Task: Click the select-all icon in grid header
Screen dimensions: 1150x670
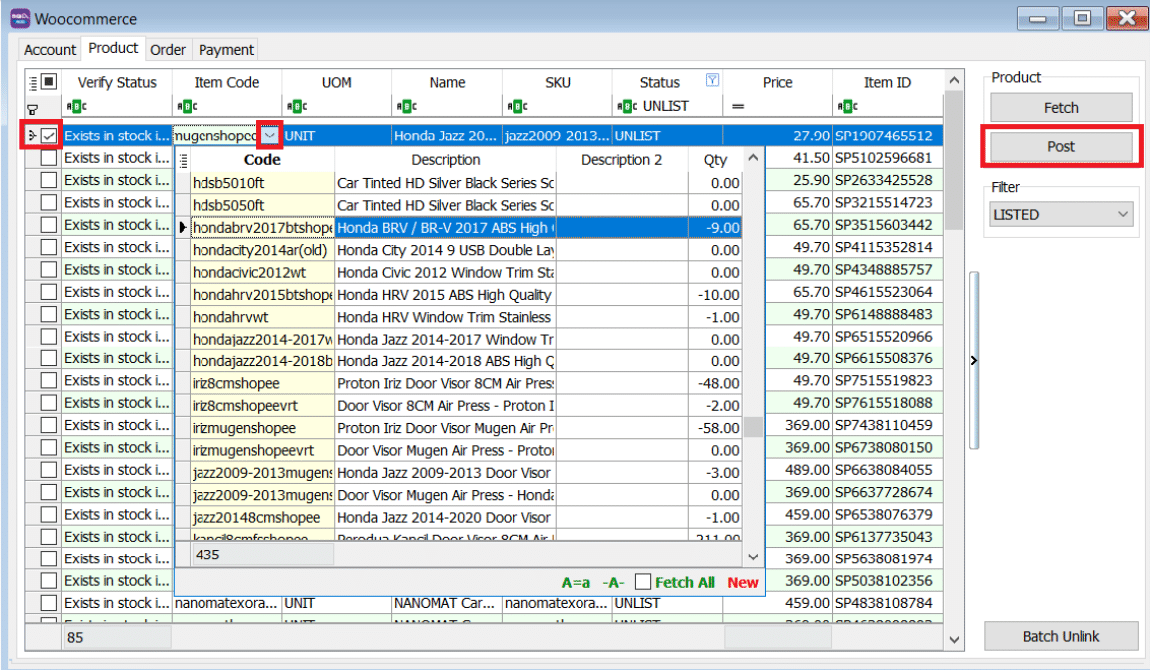Action: 49,82
